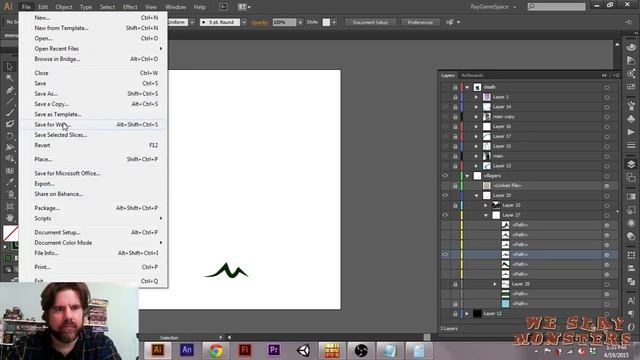640x360 pixels.
Task: Collapse the death layer triangle
Action: [467, 87]
